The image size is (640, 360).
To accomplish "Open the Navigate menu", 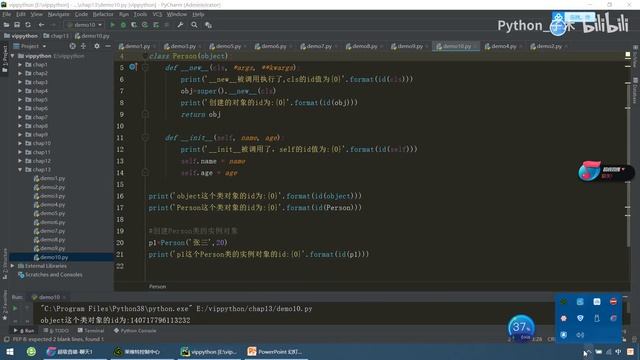I will coord(58,14).
